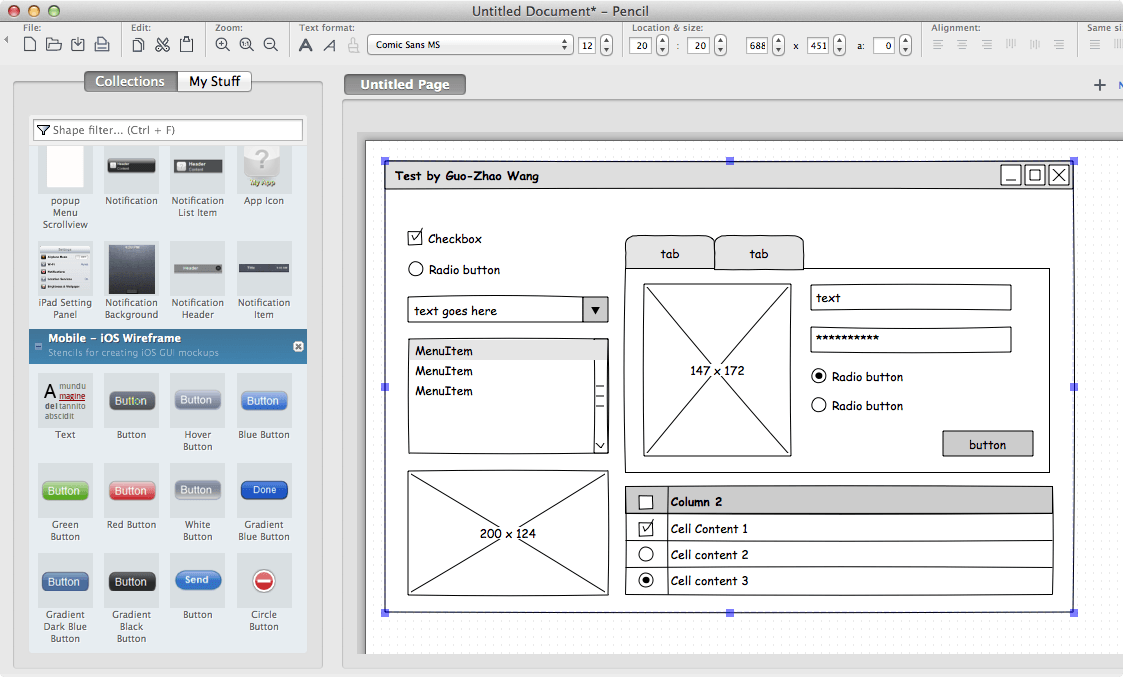Viewport: 1123px width, 677px height.
Task: Zoom in on the canvas
Action: coord(222,44)
